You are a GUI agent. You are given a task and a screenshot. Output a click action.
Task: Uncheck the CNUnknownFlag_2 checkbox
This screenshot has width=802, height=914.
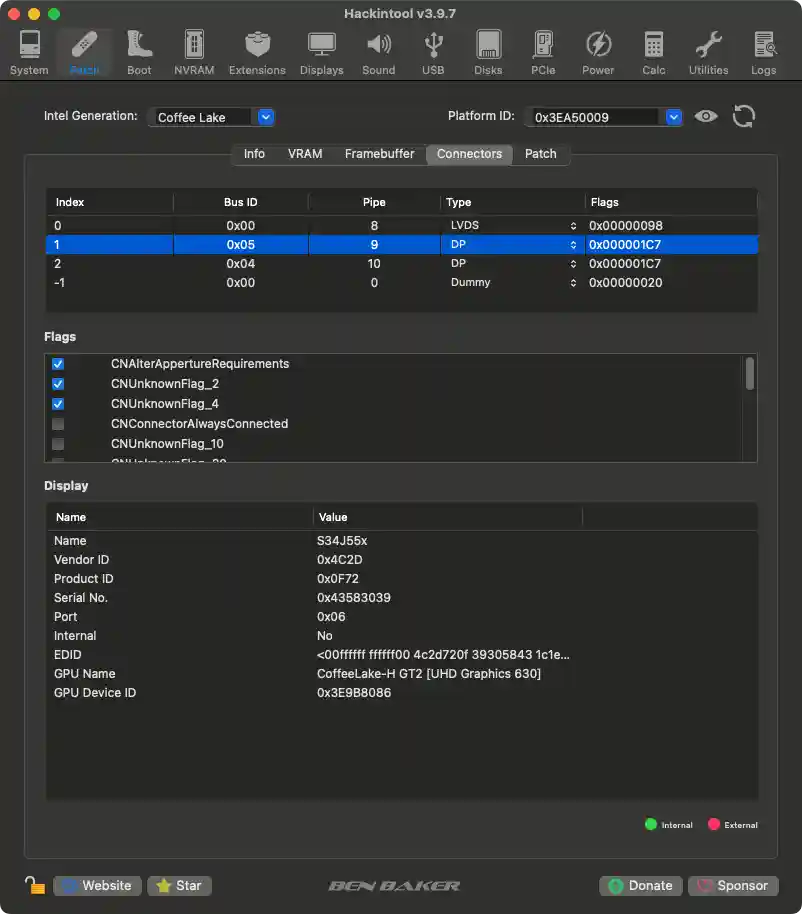tap(57, 383)
